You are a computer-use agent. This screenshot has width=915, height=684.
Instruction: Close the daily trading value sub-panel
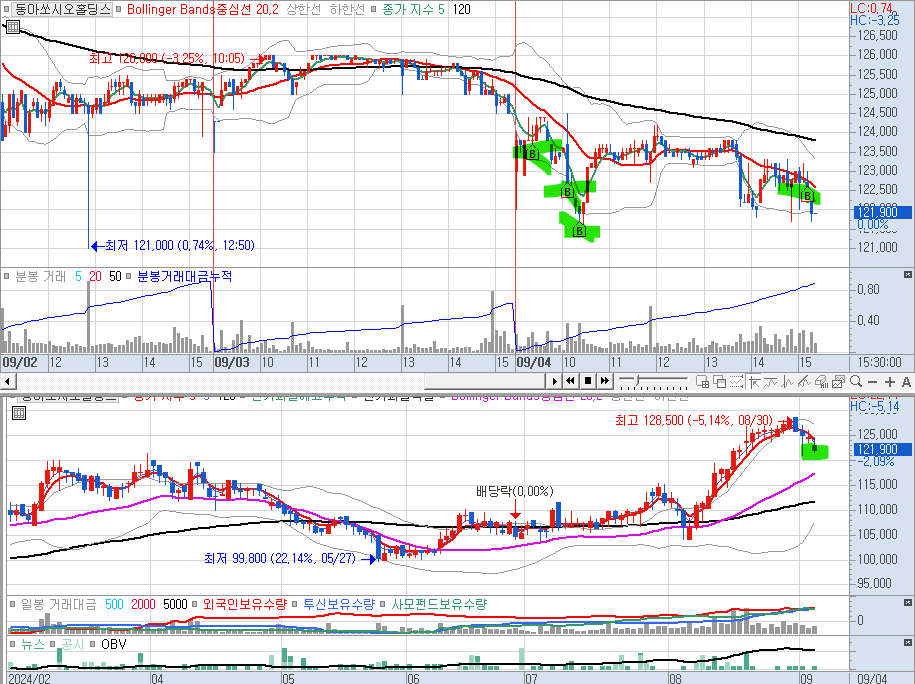[907, 602]
